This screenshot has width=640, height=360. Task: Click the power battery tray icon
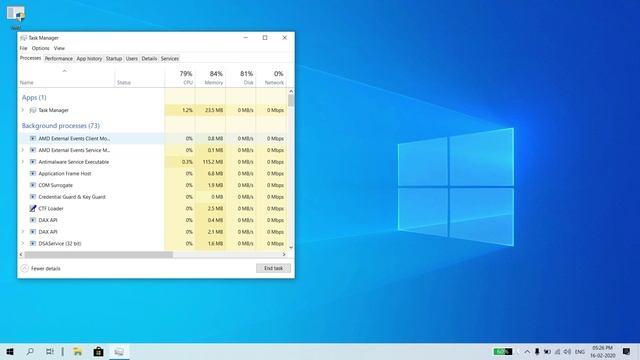tap(547, 351)
